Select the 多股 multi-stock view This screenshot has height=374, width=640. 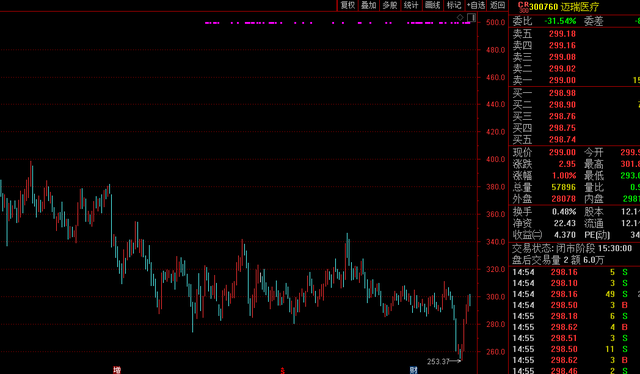click(x=390, y=5)
